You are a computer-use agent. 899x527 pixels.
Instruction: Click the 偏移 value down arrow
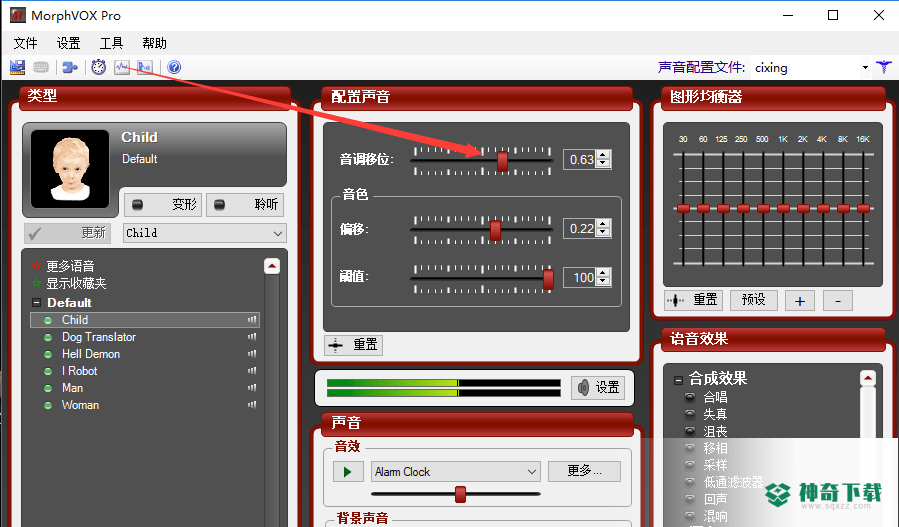pyautogui.click(x=603, y=232)
